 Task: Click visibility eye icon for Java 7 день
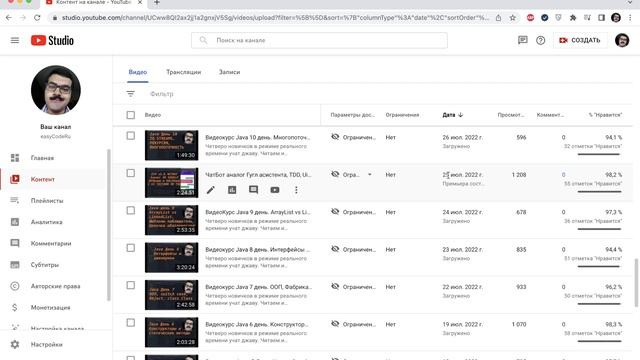335,287
